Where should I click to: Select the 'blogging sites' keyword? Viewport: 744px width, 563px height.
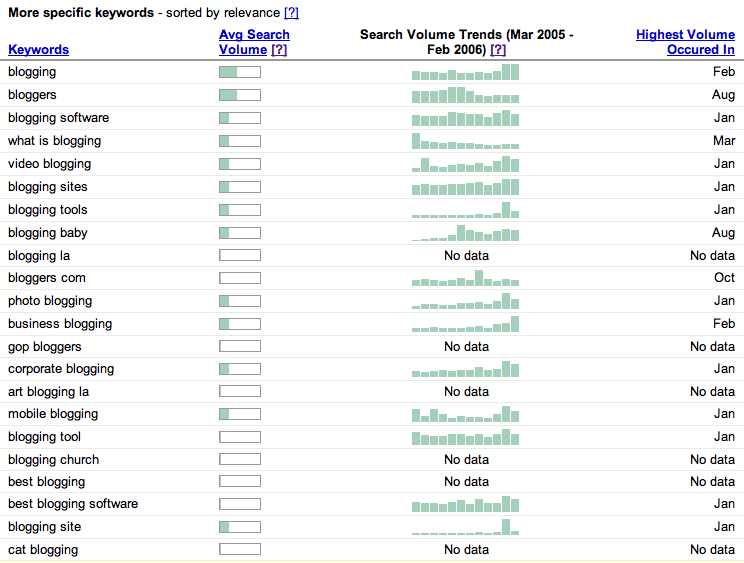[48, 187]
